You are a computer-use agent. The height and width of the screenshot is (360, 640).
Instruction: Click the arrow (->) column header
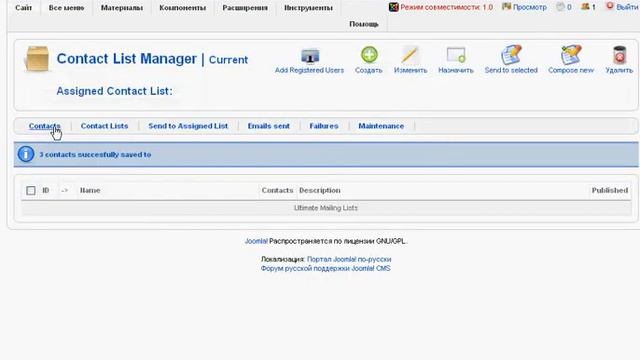64,190
